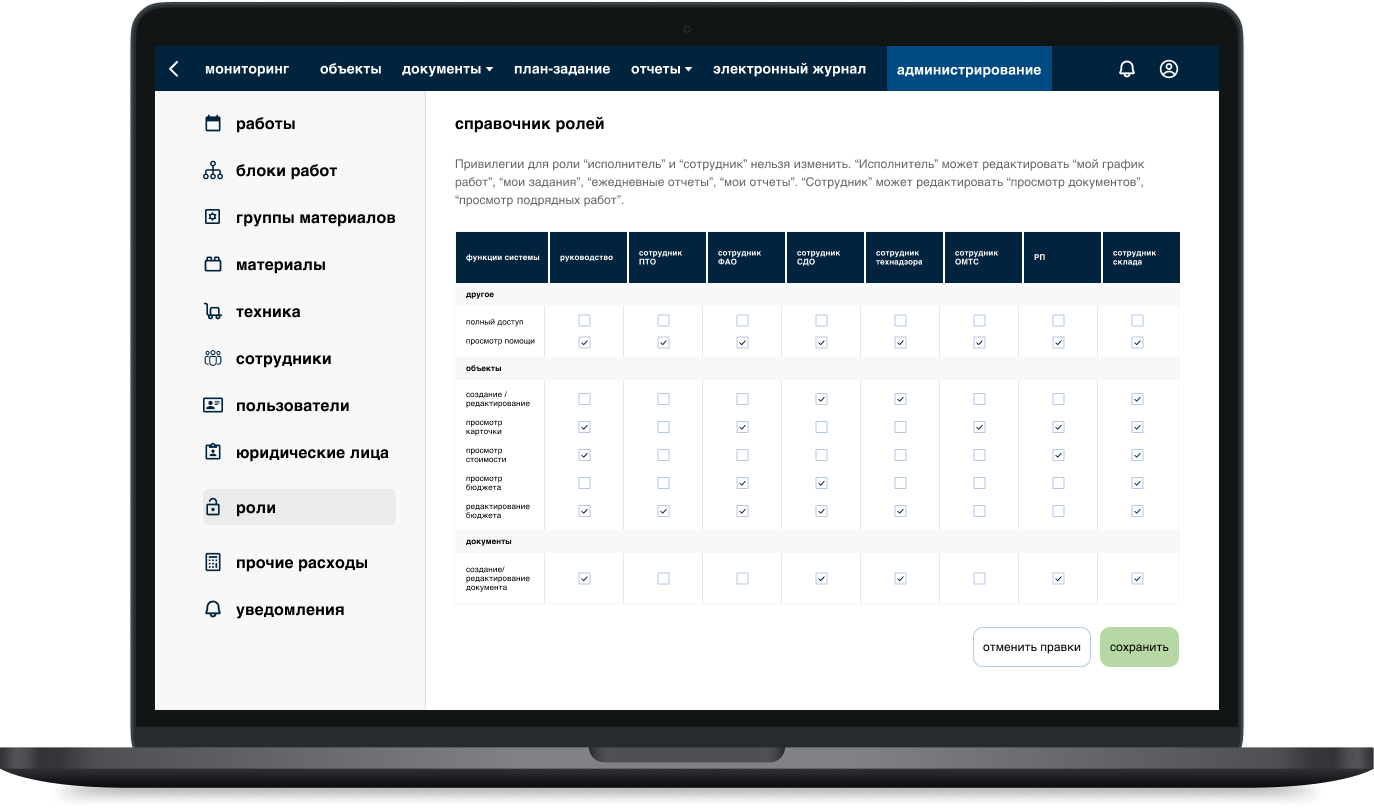Switch to электронный журнал tab
The height and width of the screenshot is (809, 1374).
[x=789, y=69]
